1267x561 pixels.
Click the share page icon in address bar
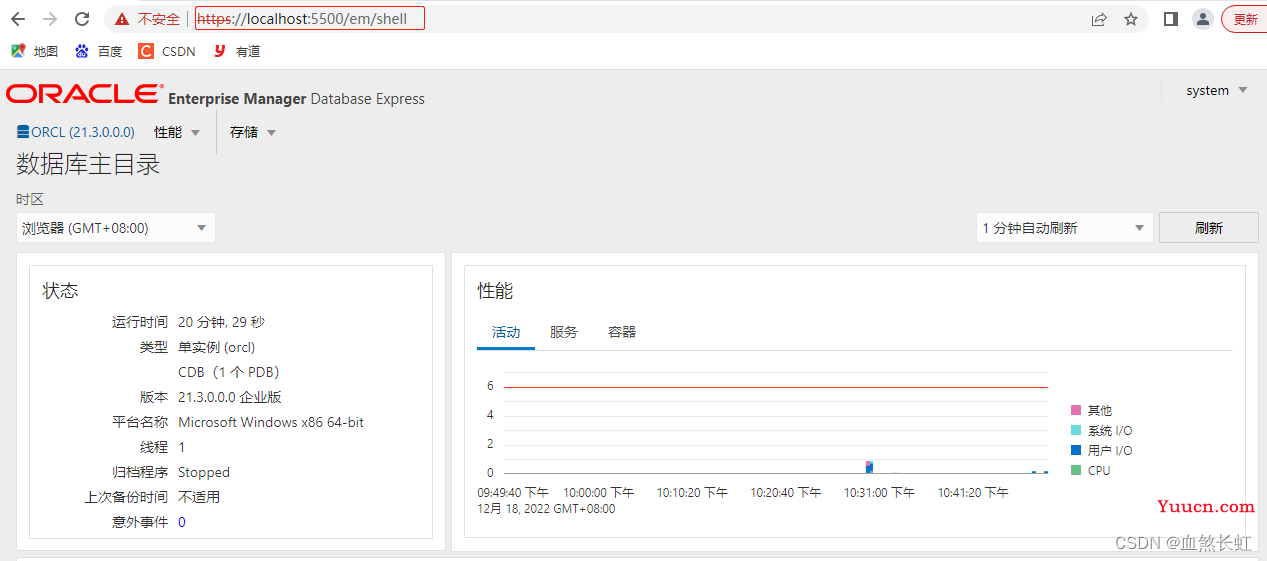[1099, 19]
